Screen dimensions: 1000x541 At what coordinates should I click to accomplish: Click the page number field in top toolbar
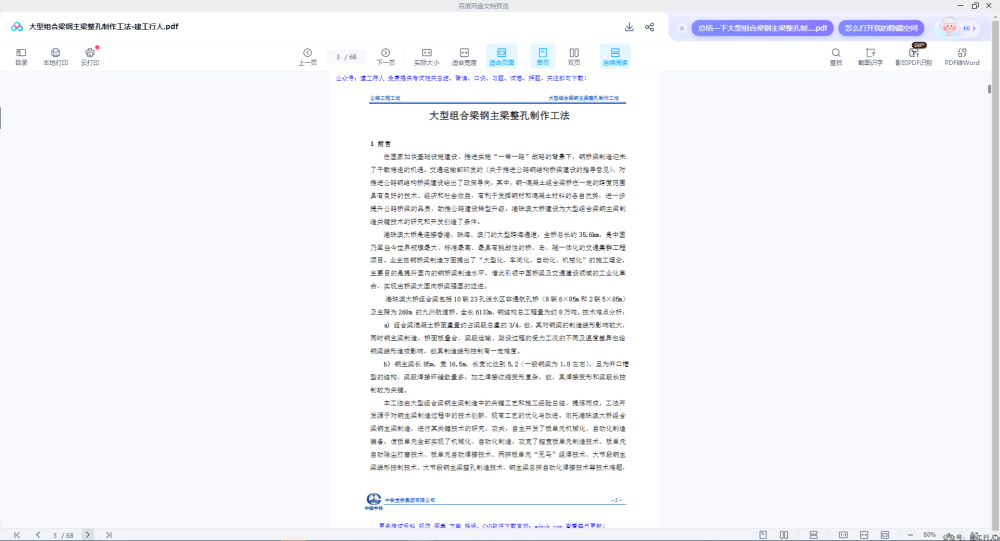coord(346,57)
